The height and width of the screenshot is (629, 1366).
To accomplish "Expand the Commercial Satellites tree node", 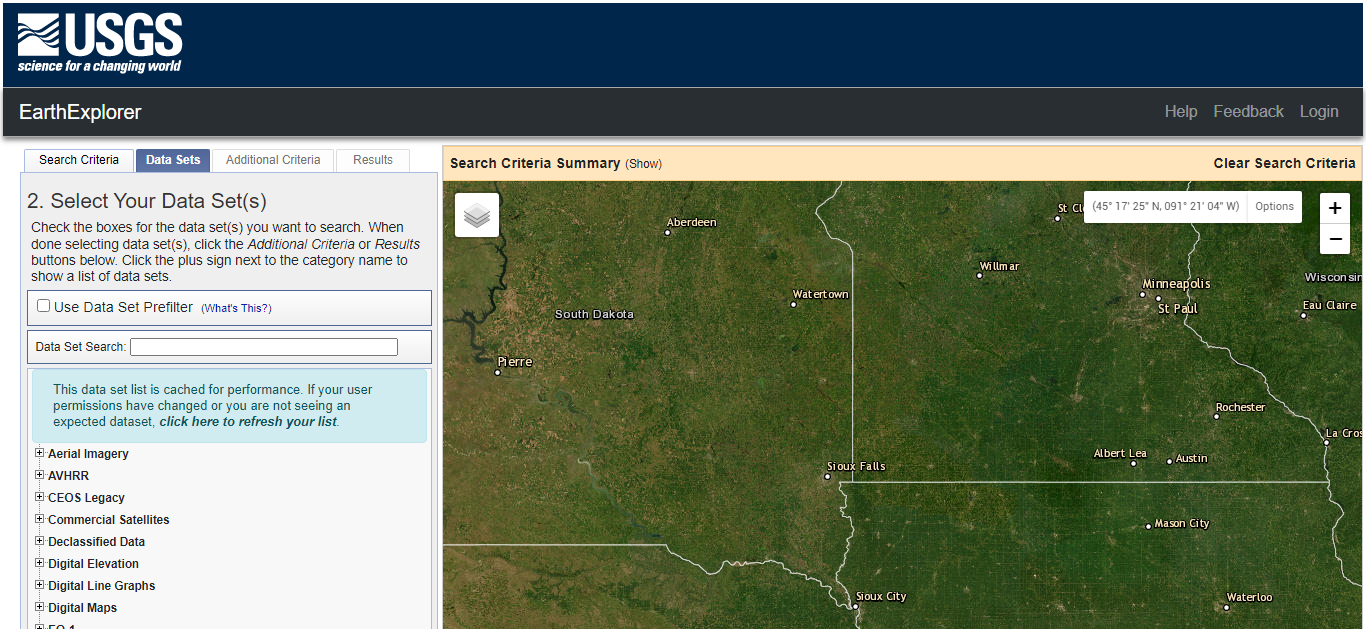I will (40, 519).
